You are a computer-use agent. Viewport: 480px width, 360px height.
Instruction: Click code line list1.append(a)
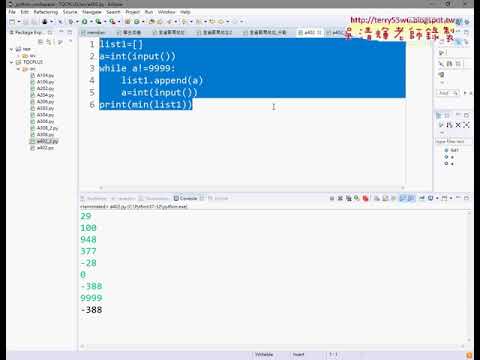click(162, 80)
